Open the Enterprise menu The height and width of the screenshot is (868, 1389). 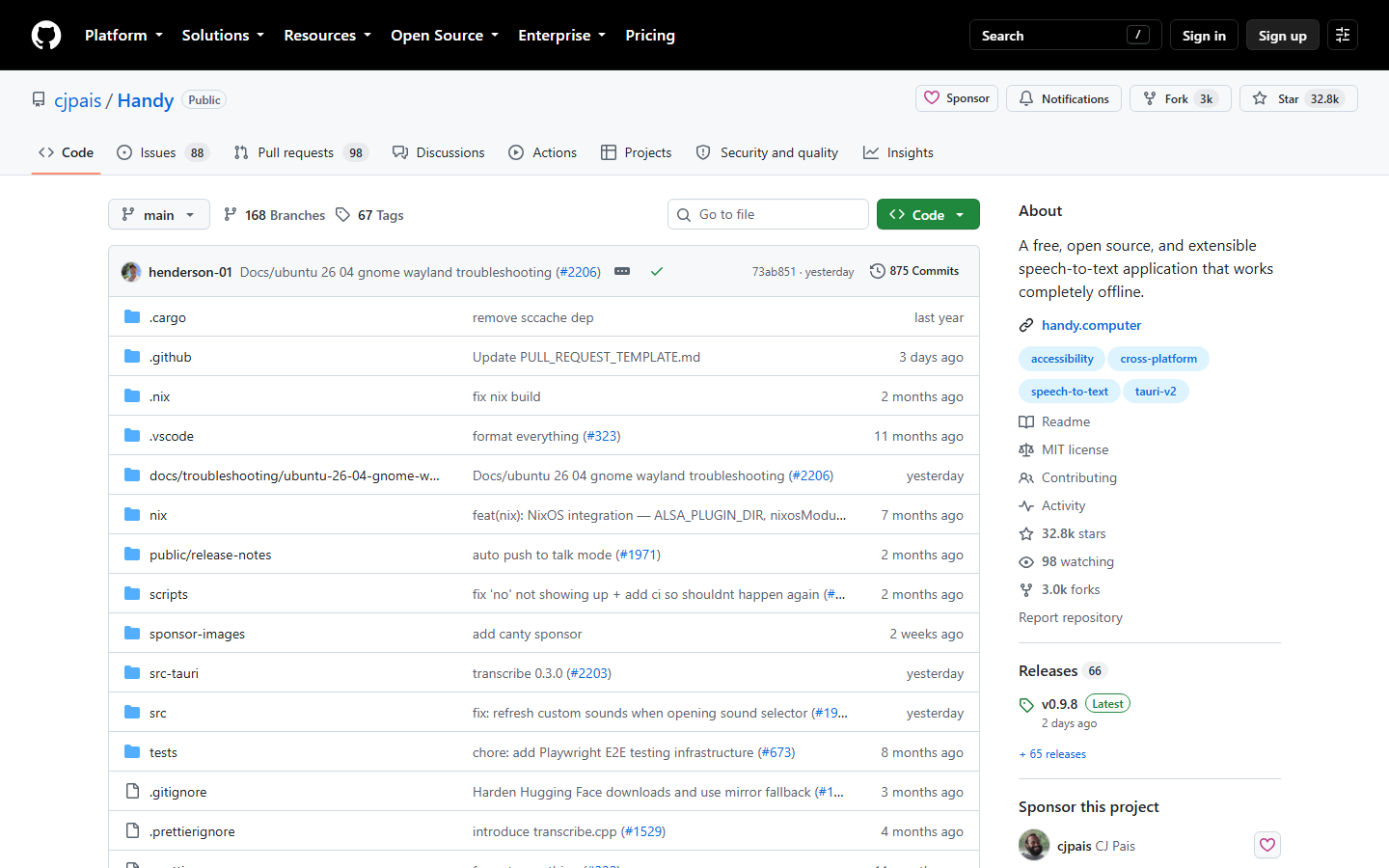coord(561,36)
